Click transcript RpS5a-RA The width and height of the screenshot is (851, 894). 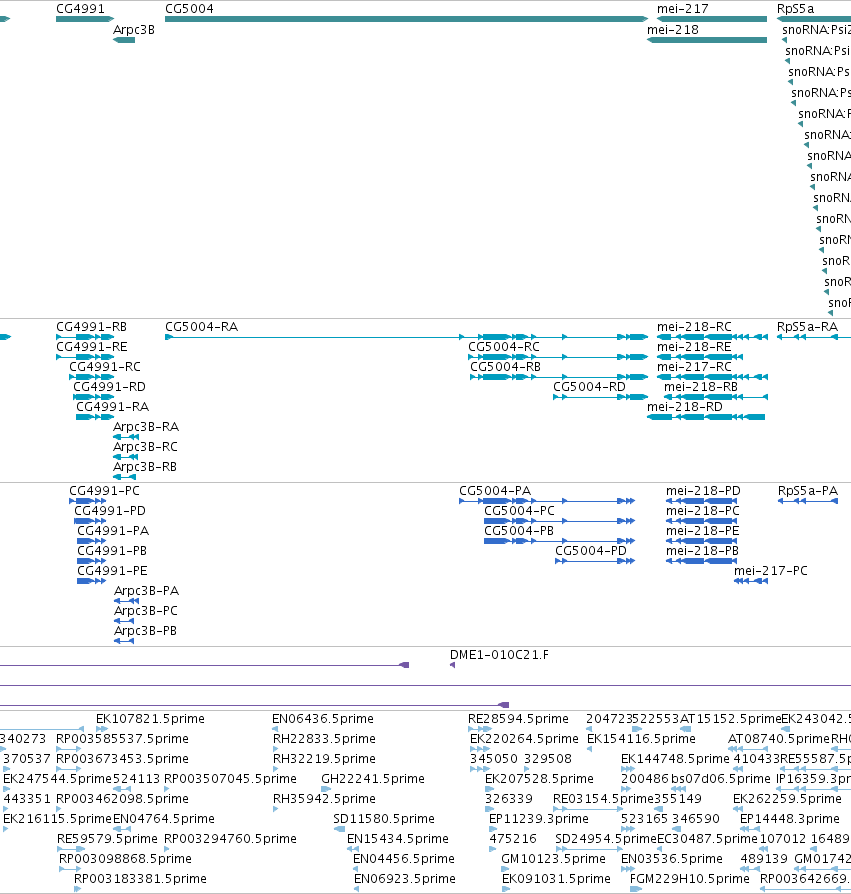pos(807,327)
